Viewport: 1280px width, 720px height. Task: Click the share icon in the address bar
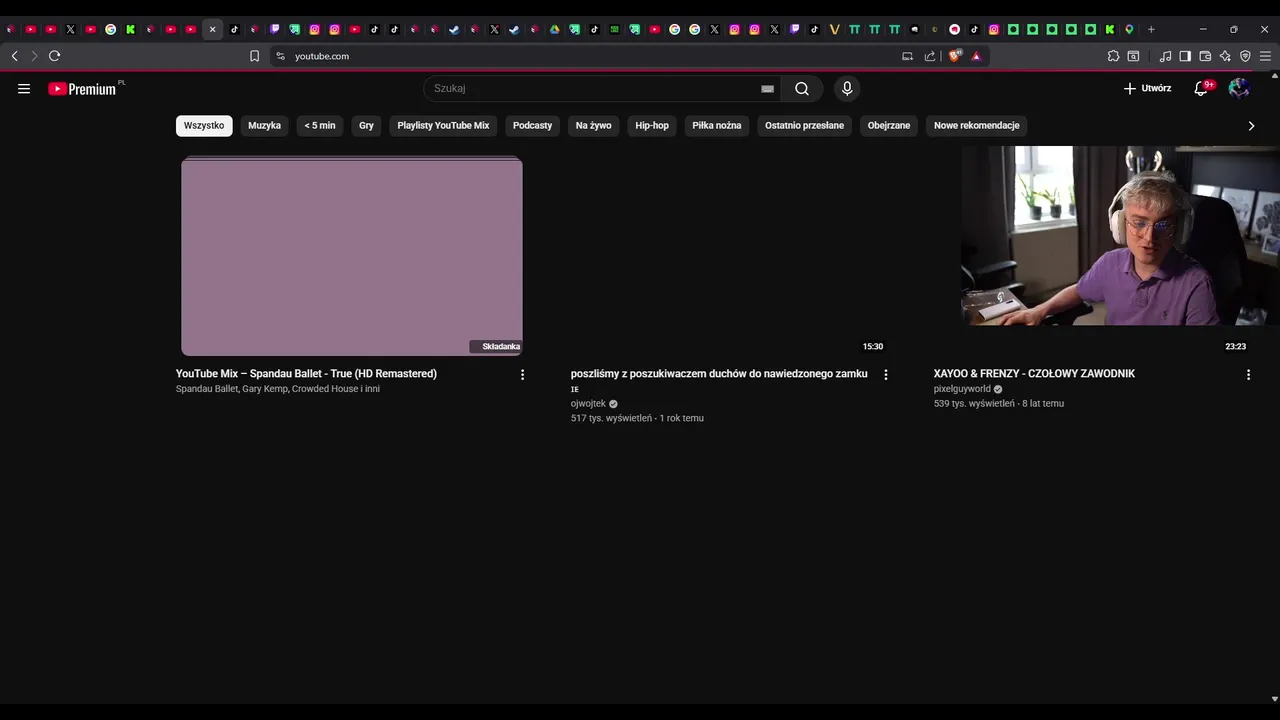(x=930, y=56)
